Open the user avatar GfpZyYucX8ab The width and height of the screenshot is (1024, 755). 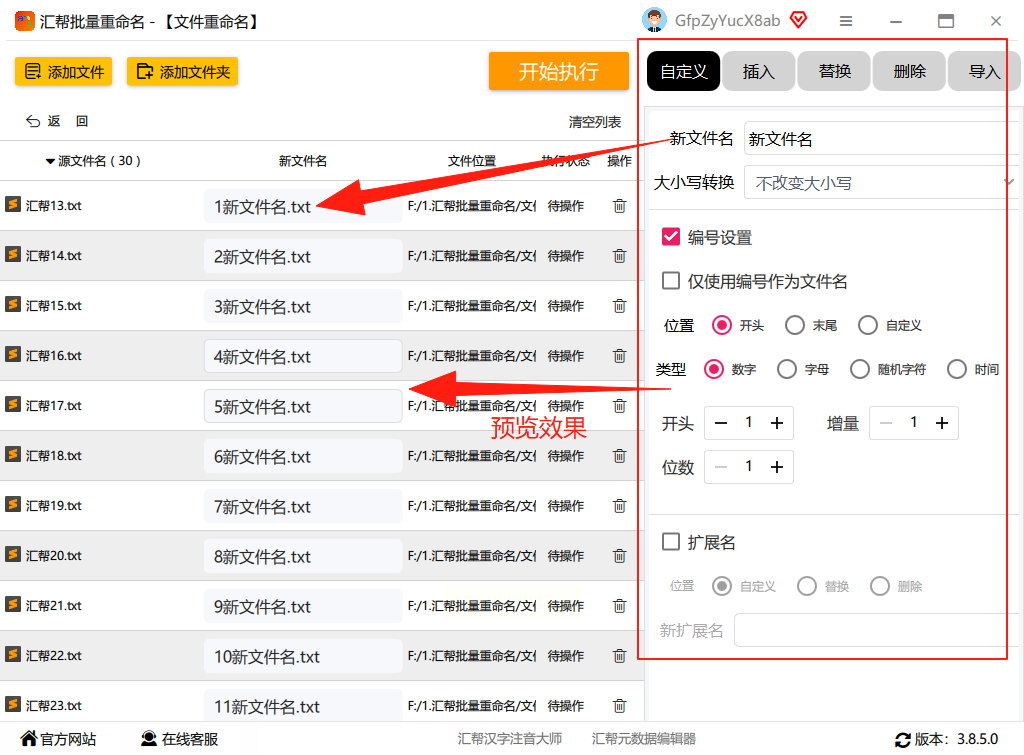(x=654, y=20)
